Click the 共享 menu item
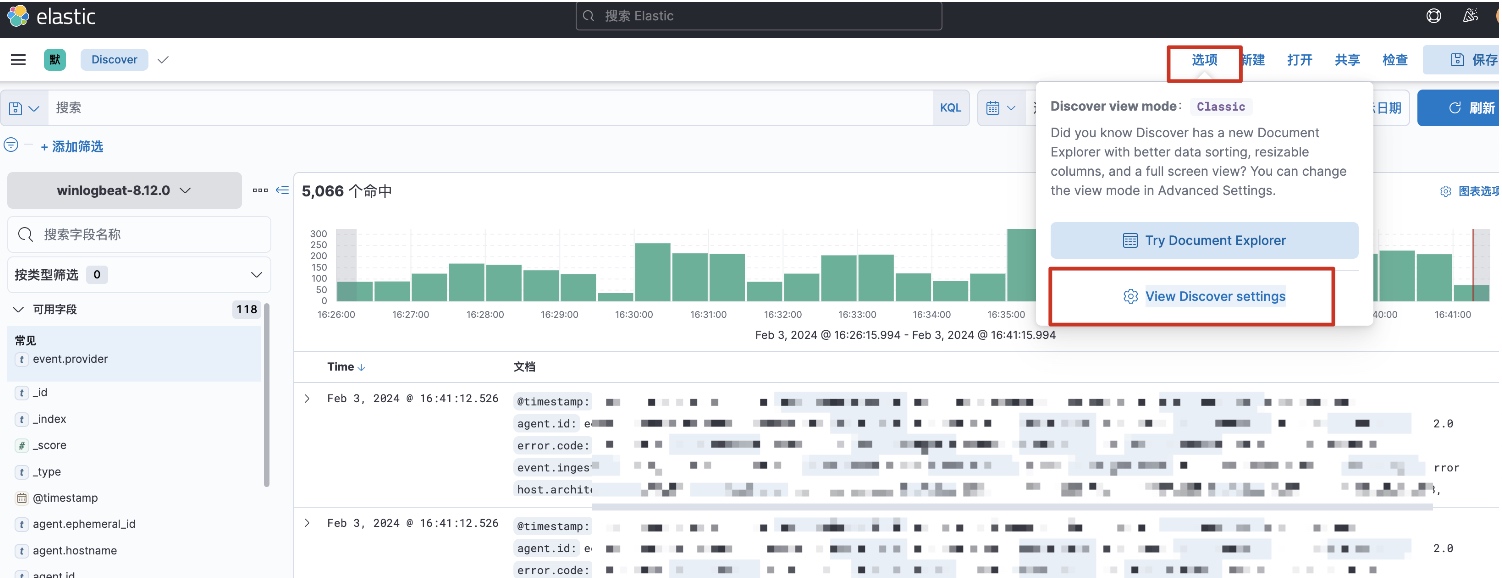This screenshot has height=578, width=1502. click(1348, 60)
